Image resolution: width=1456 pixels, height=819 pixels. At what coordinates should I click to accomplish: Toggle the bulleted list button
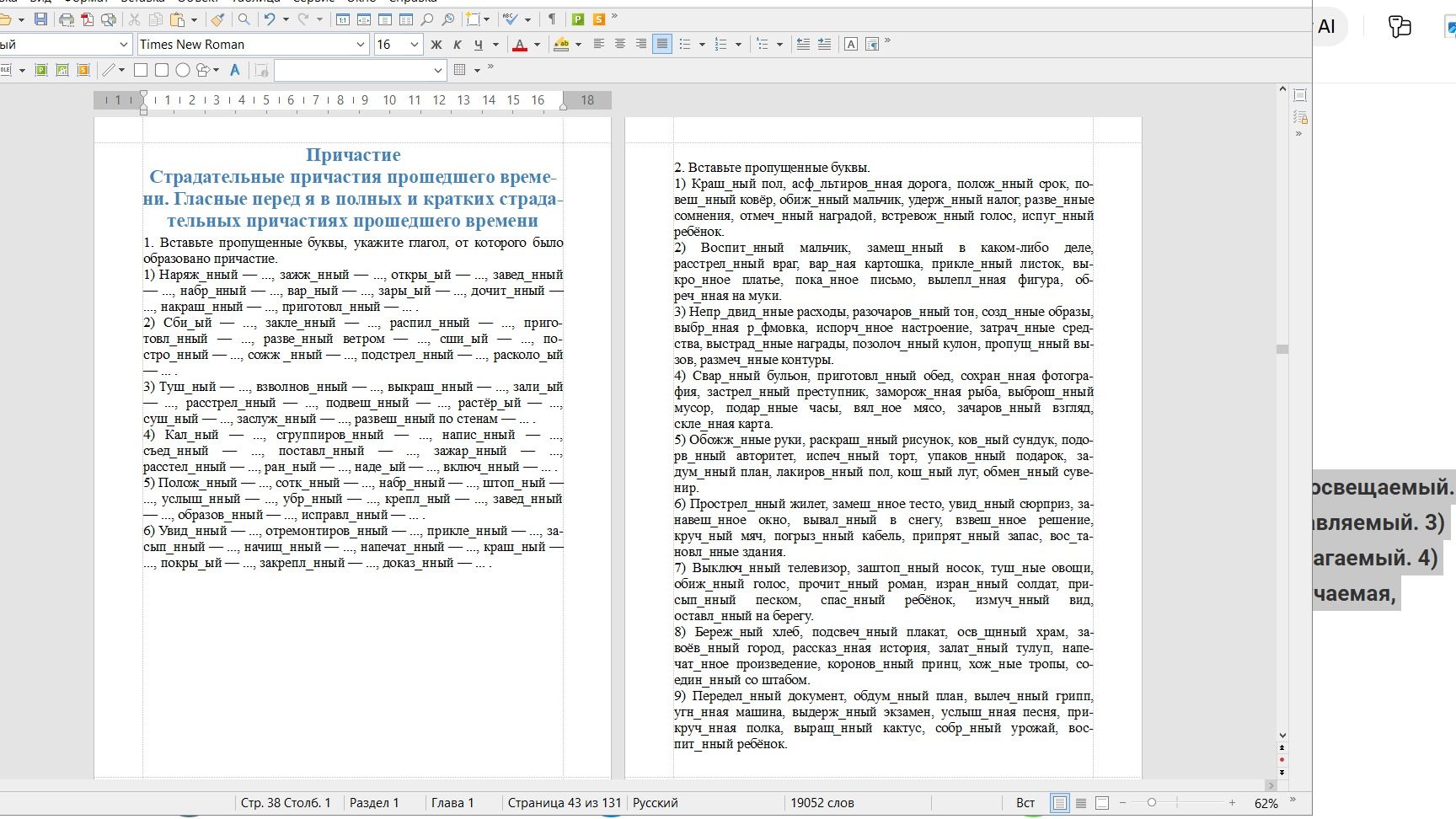click(x=685, y=44)
